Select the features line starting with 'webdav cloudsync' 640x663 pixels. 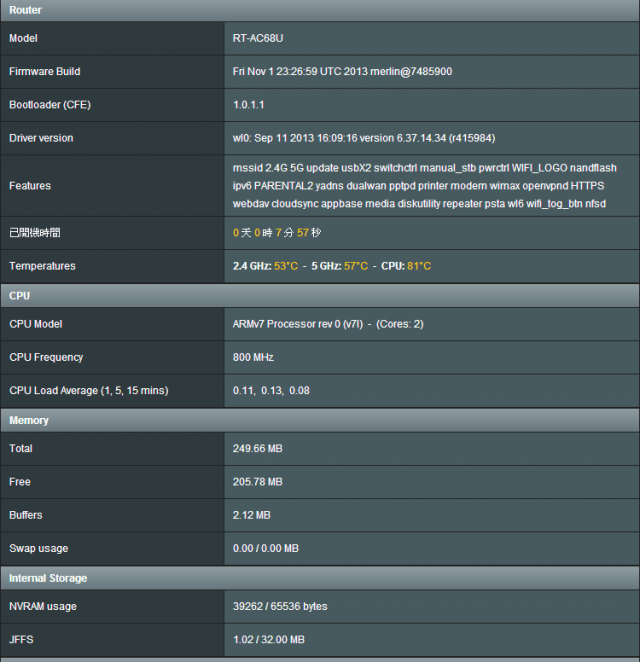click(x=419, y=204)
